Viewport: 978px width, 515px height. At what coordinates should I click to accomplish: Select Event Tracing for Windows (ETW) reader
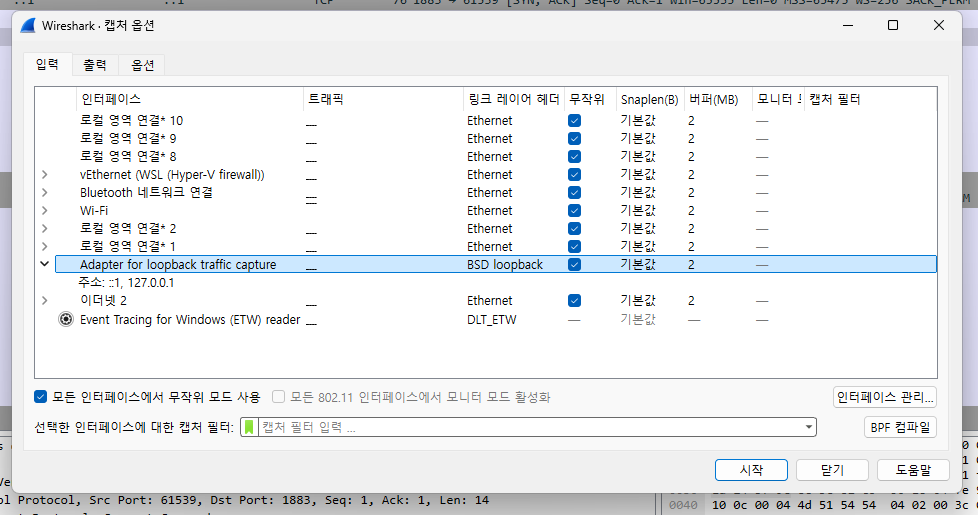tap(190, 319)
